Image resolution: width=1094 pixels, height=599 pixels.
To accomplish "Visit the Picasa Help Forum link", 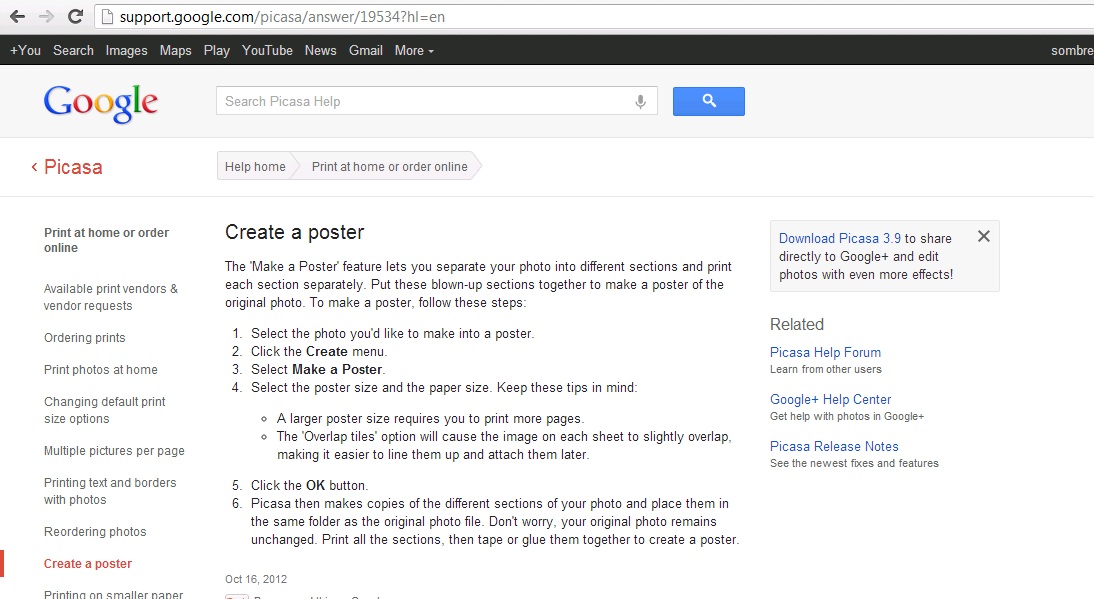I will [x=825, y=352].
